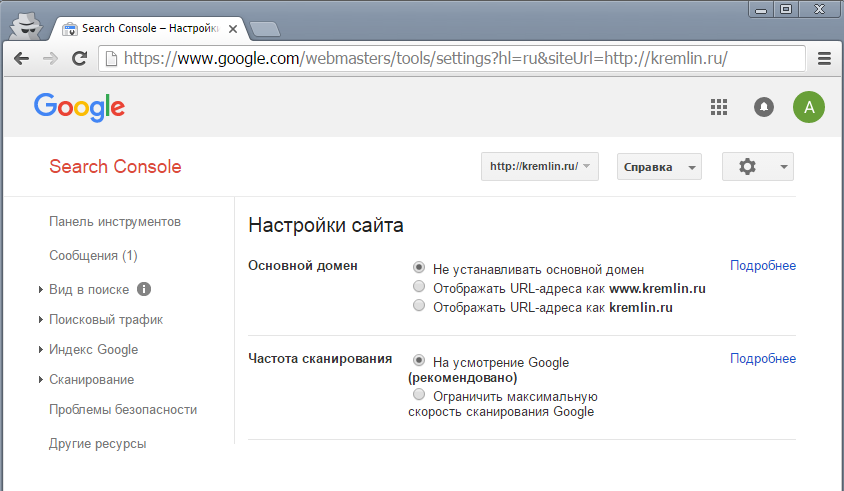Open the Справка dropdown

[x=659, y=167]
